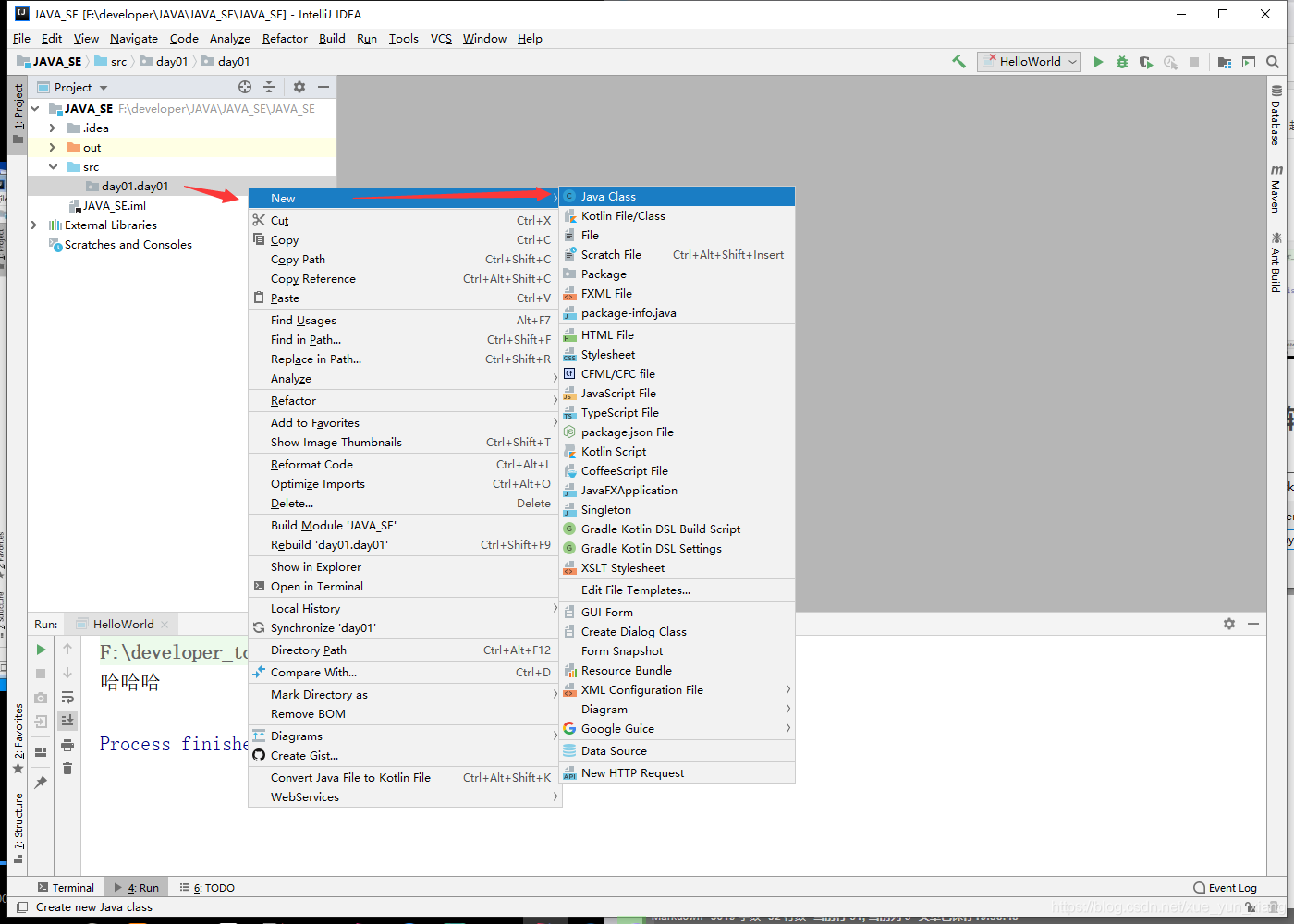Rerun program in the Run panel
This screenshot has width=1294, height=924.
[x=41, y=650]
